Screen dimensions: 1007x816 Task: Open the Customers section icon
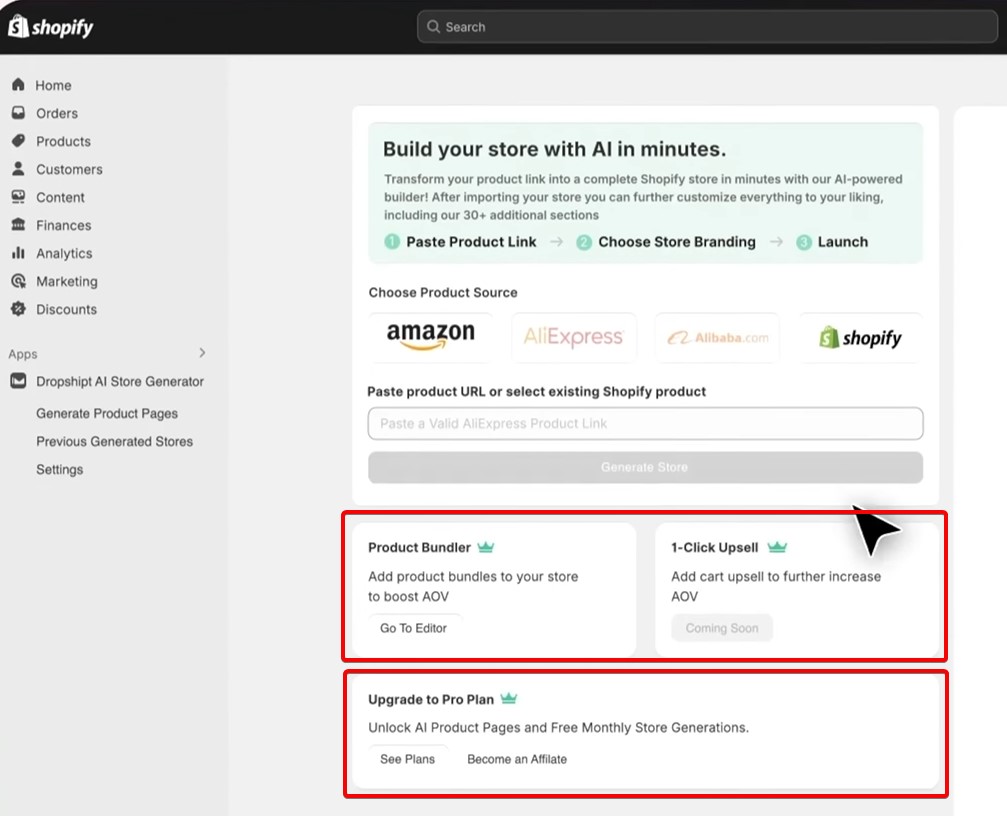[x=18, y=169]
